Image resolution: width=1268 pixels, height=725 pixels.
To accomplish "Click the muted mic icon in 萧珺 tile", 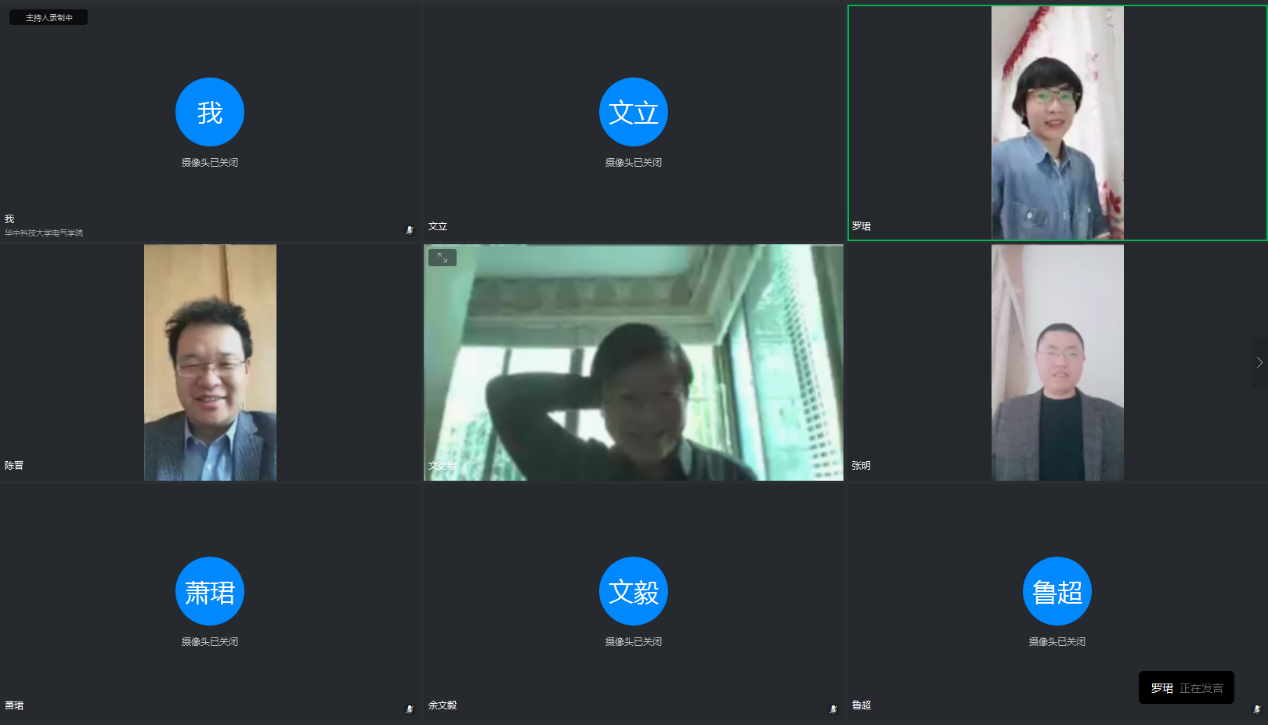I will tap(409, 709).
